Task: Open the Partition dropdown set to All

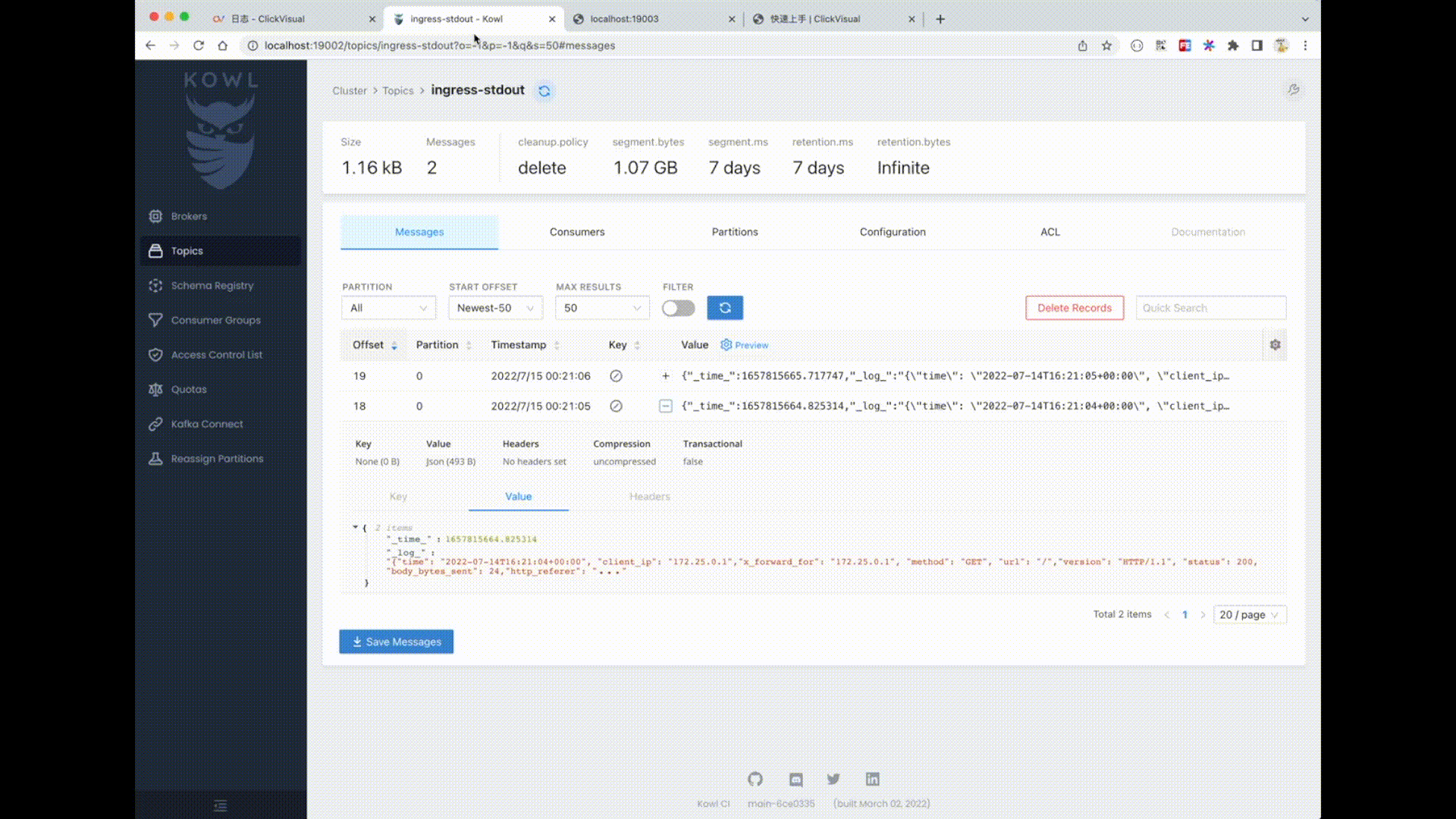Action: [x=388, y=308]
